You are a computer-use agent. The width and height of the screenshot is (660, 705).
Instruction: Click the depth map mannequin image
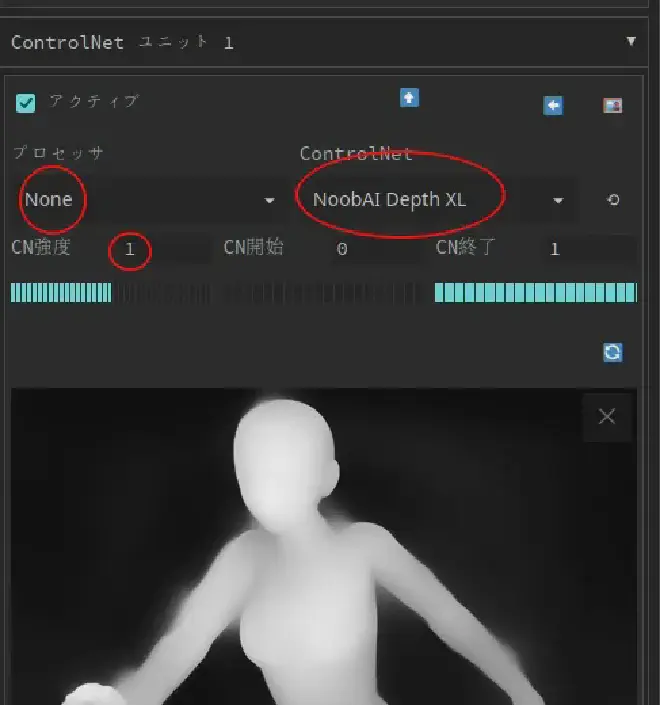tap(324, 546)
